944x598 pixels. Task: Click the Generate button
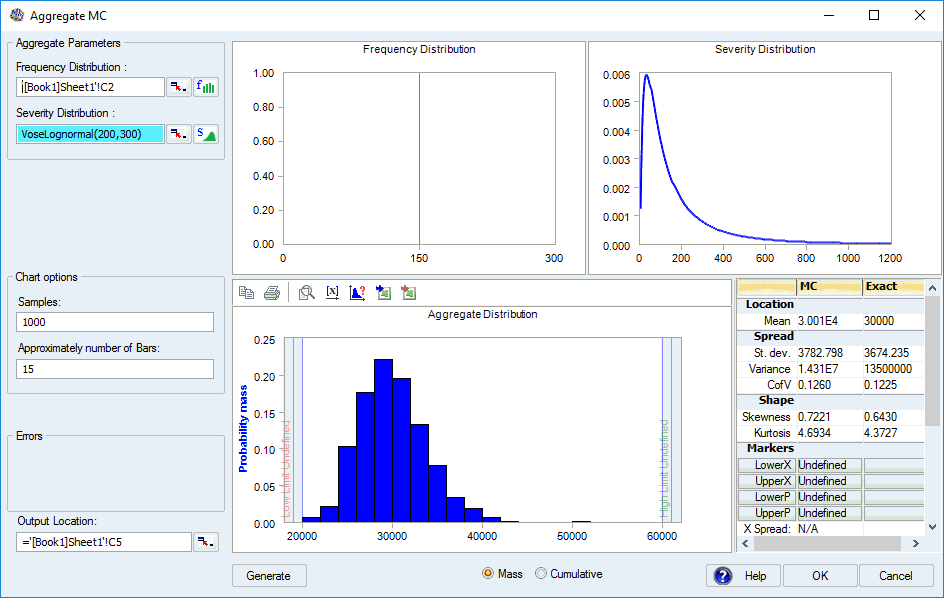[x=269, y=576]
